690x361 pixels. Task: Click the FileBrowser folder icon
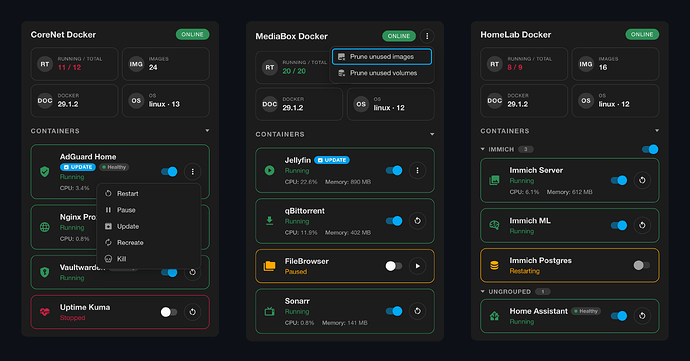point(269,266)
